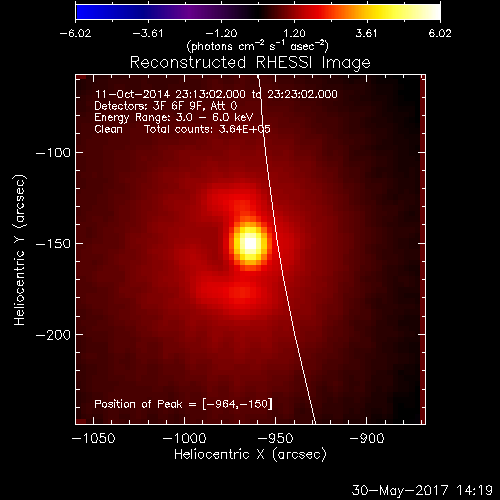Click the 'Detectors: 3F 6F 9F, Att 0' line
The height and width of the screenshot is (500, 500).
[166, 106]
